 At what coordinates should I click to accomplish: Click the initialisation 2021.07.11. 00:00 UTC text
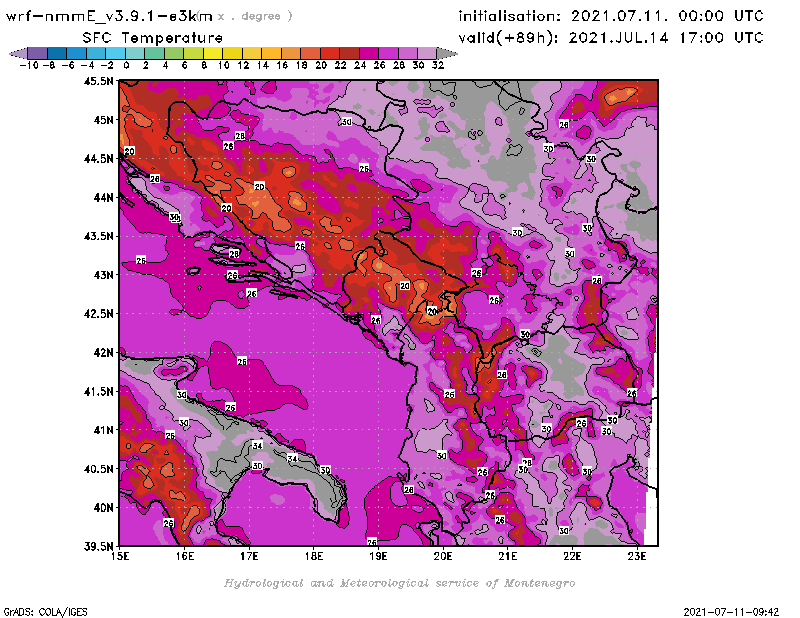click(611, 16)
